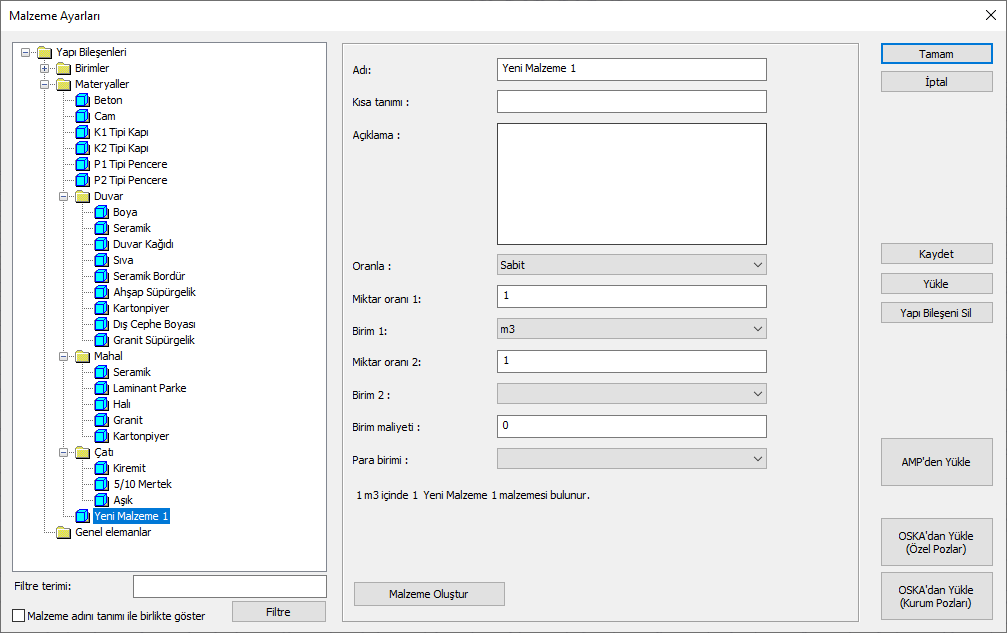Open the Oranla dropdown

click(631, 265)
